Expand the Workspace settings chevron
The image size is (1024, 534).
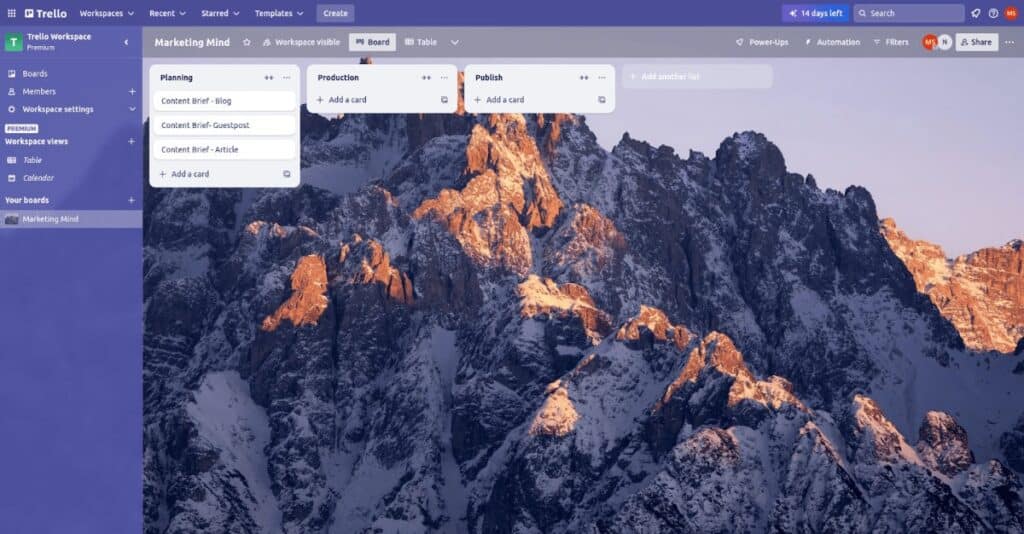(x=132, y=109)
